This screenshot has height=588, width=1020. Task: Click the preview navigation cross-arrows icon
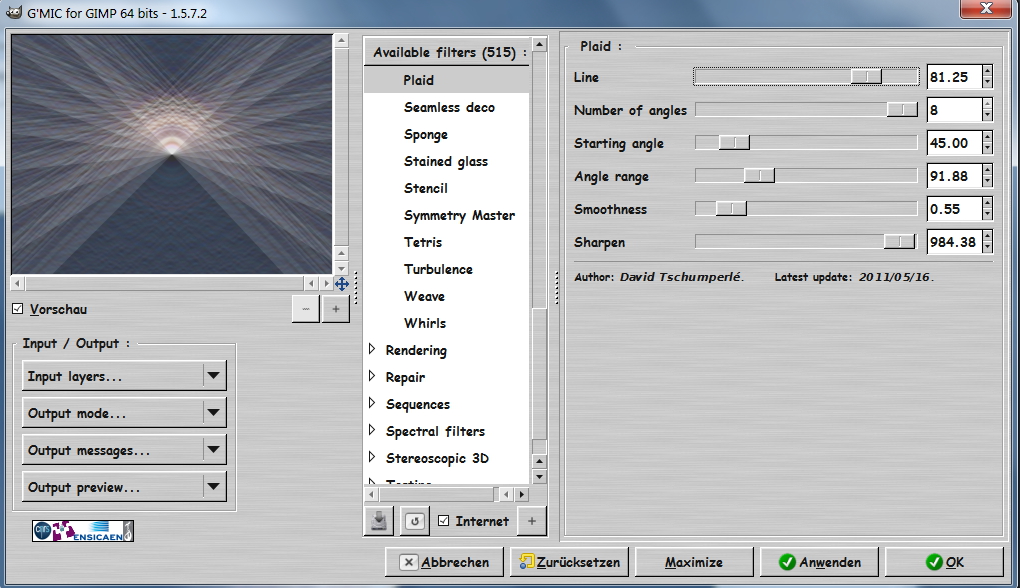tap(341, 284)
